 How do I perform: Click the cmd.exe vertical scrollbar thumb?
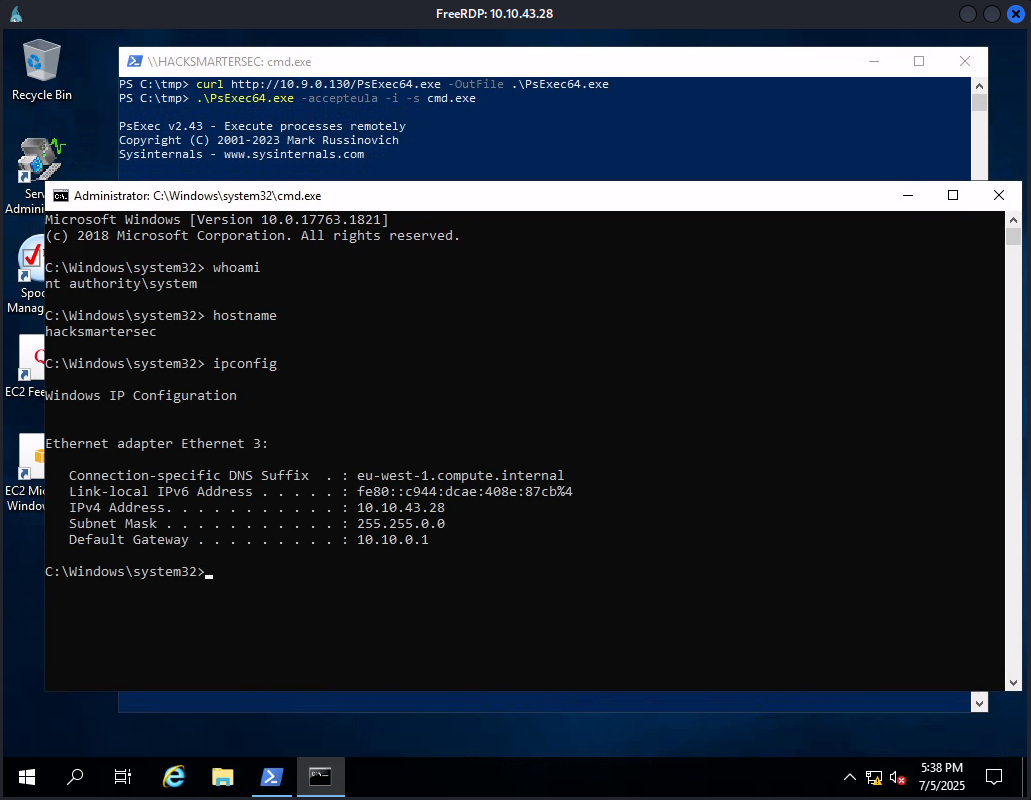[x=1013, y=237]
